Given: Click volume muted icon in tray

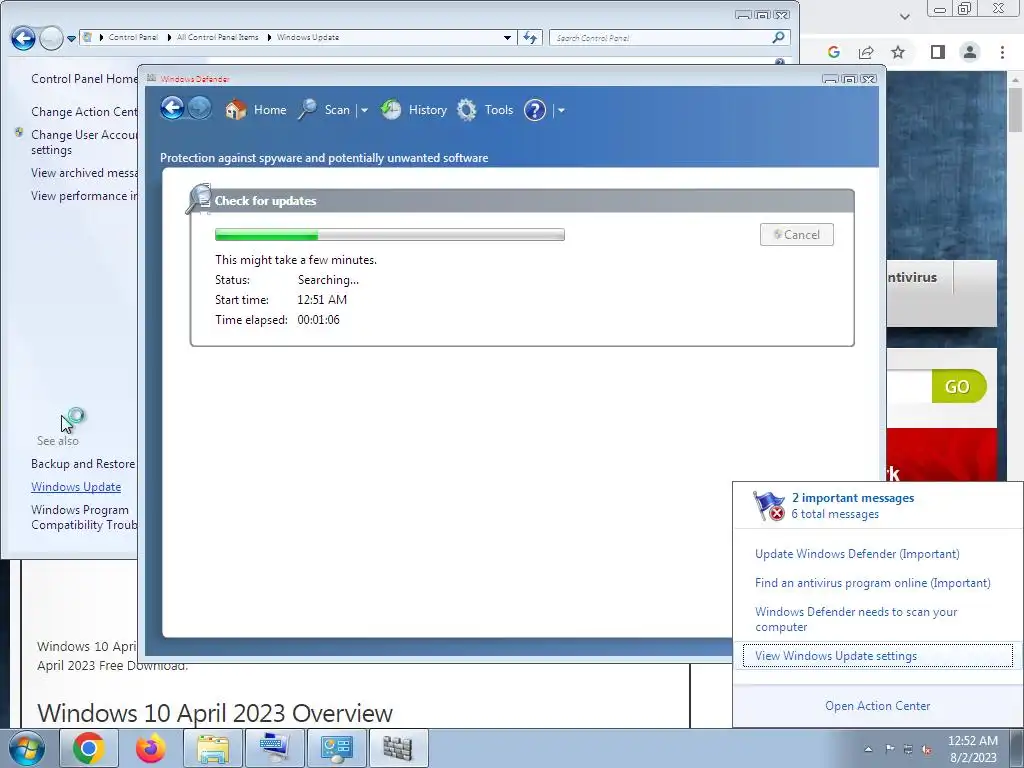Looking at the screenshot, I should (x=927, y=749).
